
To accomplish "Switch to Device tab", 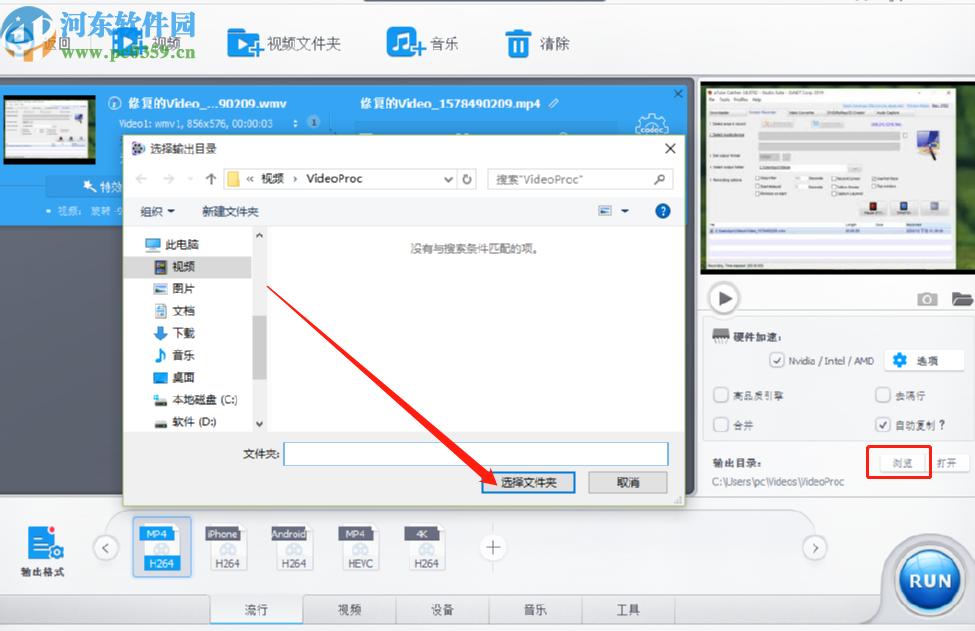I will click(442, 610).
